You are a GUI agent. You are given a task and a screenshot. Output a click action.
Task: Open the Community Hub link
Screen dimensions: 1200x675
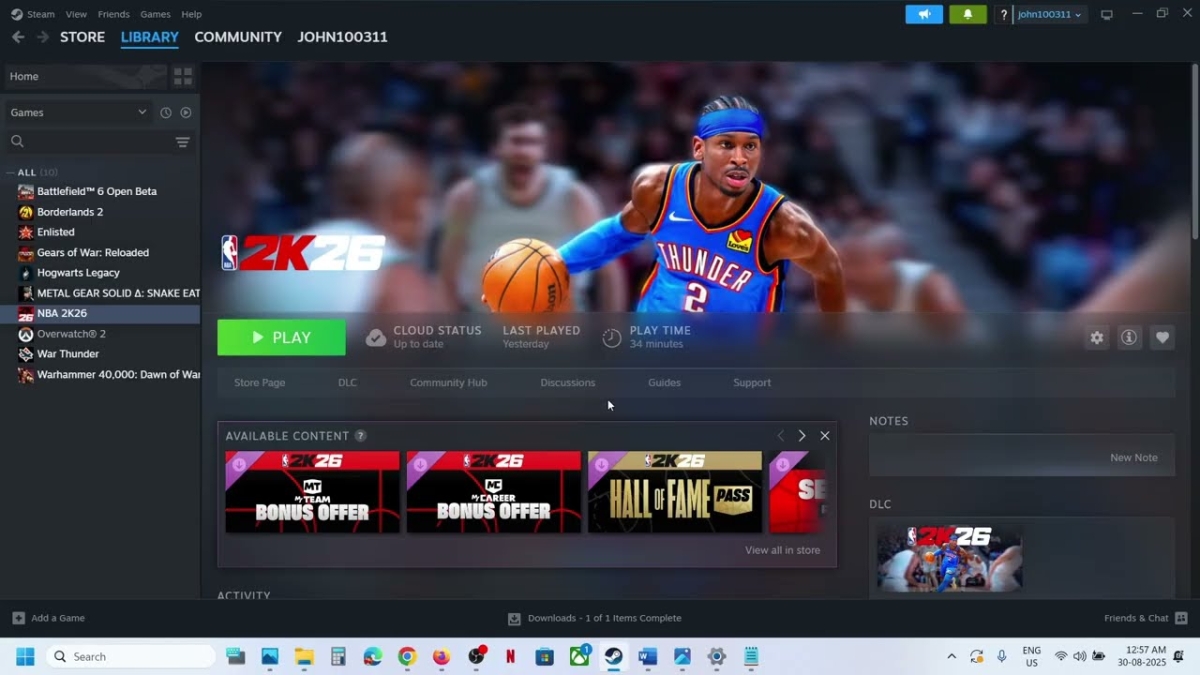click(448, 383)
